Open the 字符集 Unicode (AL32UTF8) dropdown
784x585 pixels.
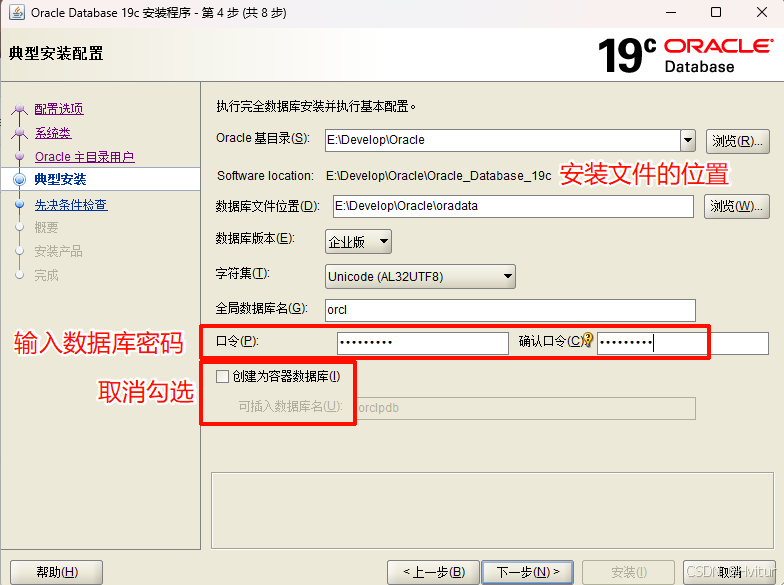[x=420, y=276]
